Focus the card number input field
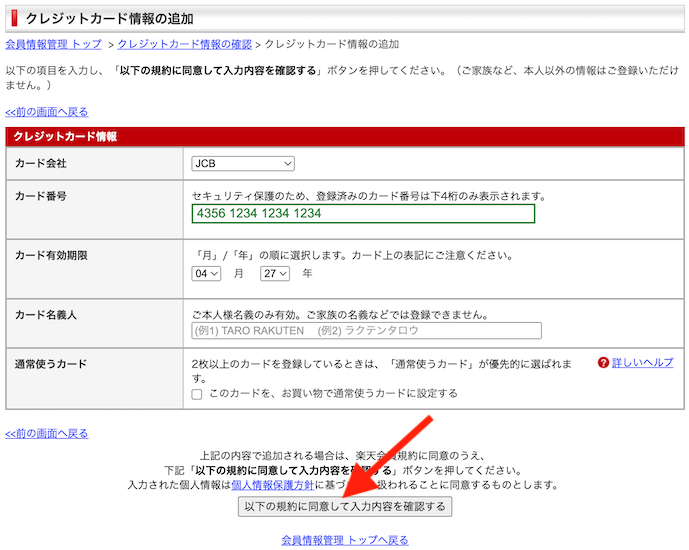Screen dimensions: 689x550 (x=363, y=214)
